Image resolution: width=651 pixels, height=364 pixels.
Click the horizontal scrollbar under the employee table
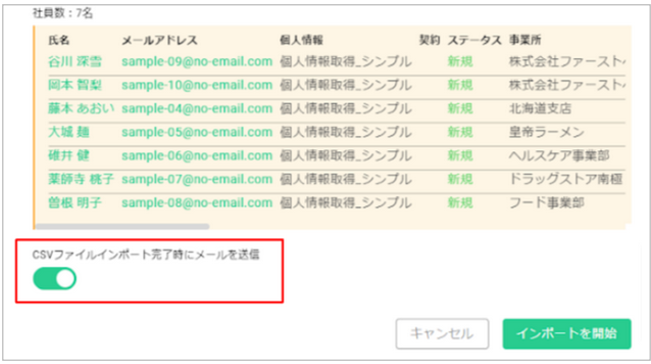(122, 227)
